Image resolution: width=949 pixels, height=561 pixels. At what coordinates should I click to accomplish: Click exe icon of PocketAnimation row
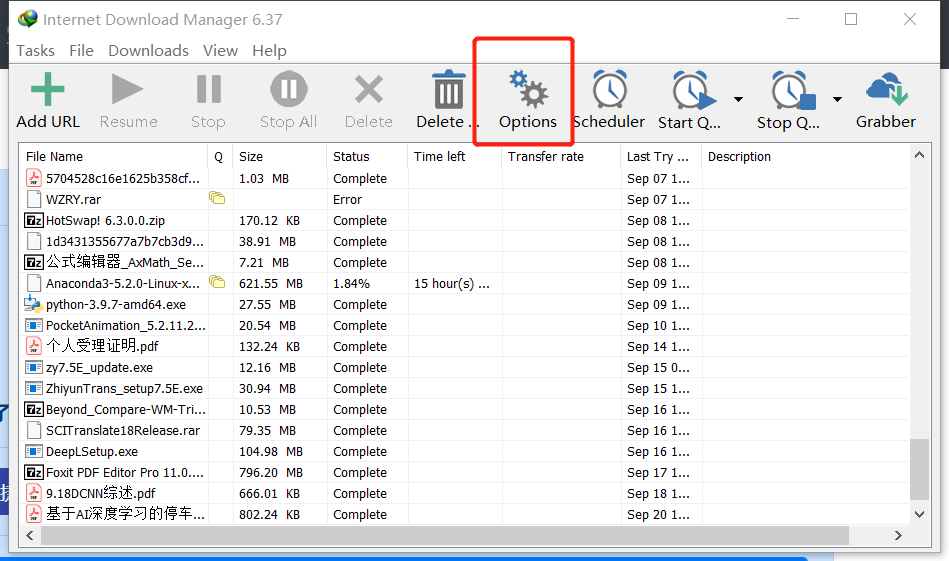click(x=34, y=326)
